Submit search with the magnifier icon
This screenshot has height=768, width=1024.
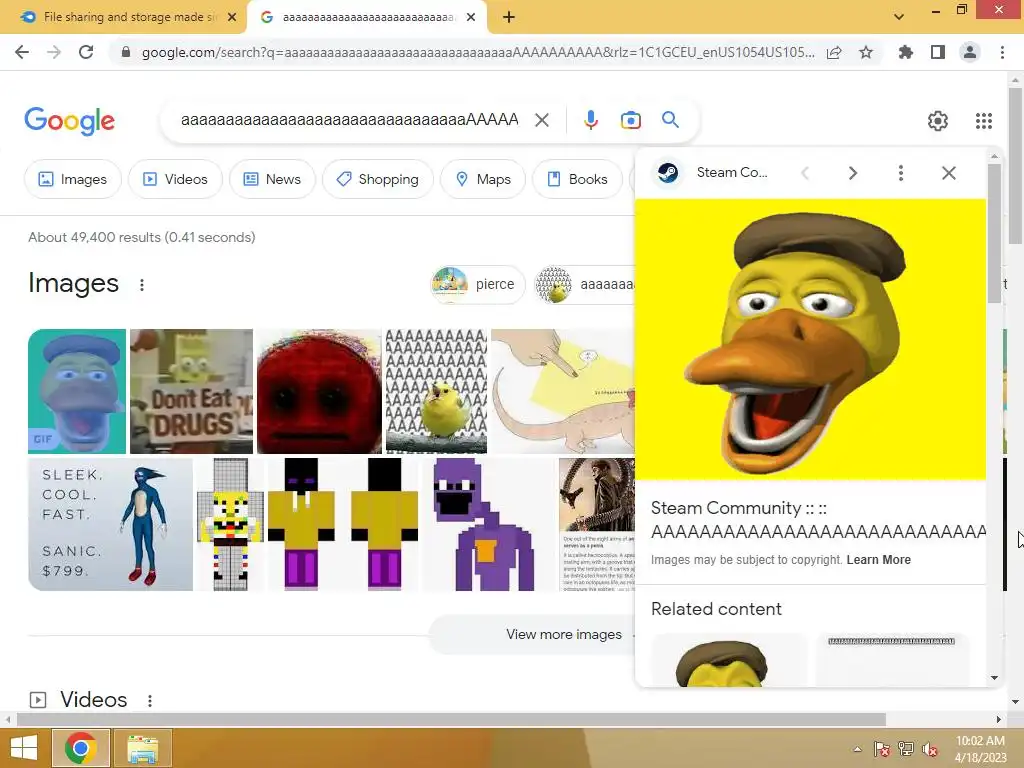point(670,120)
